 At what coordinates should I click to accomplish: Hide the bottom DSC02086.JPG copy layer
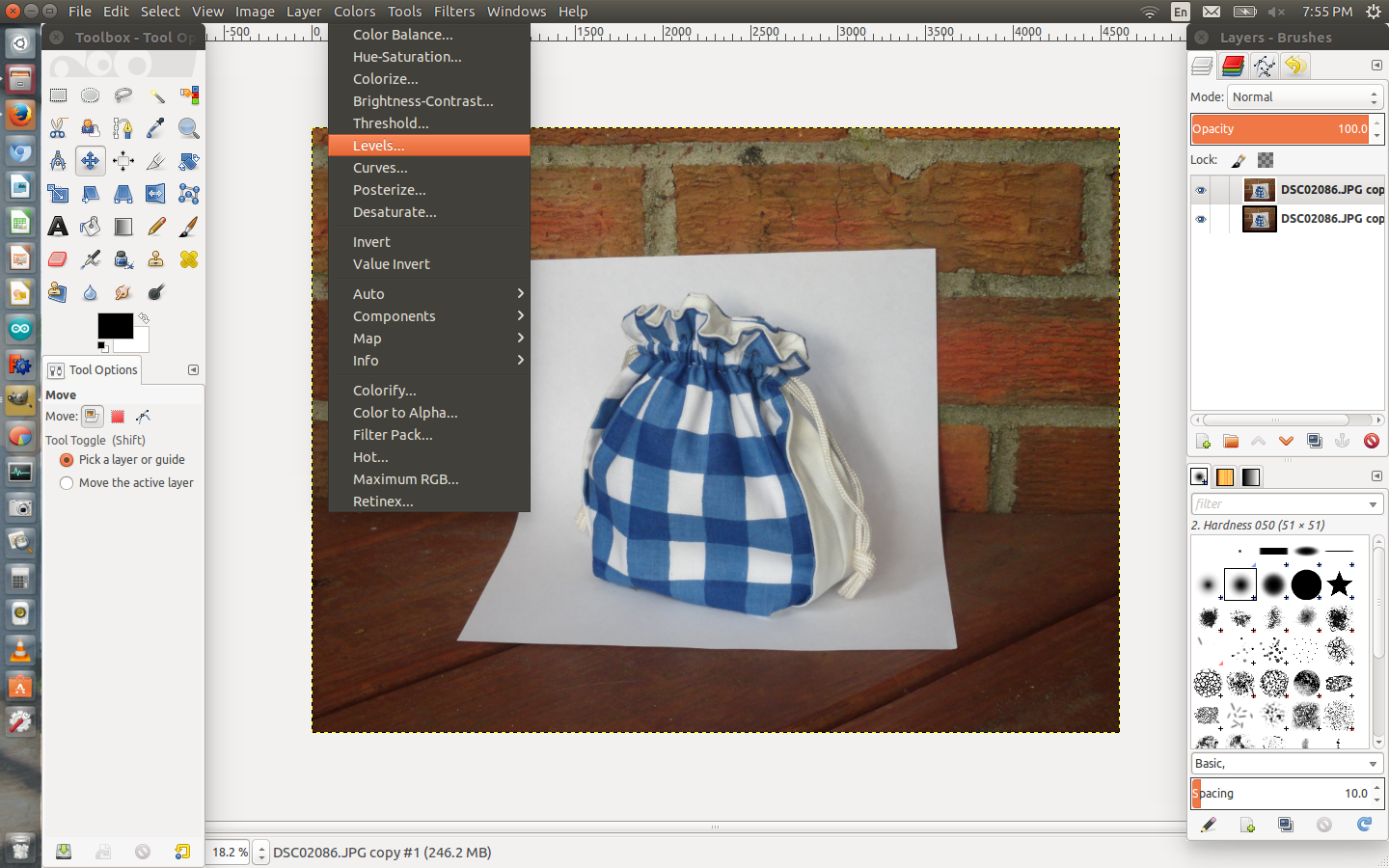pos(1201,219)
